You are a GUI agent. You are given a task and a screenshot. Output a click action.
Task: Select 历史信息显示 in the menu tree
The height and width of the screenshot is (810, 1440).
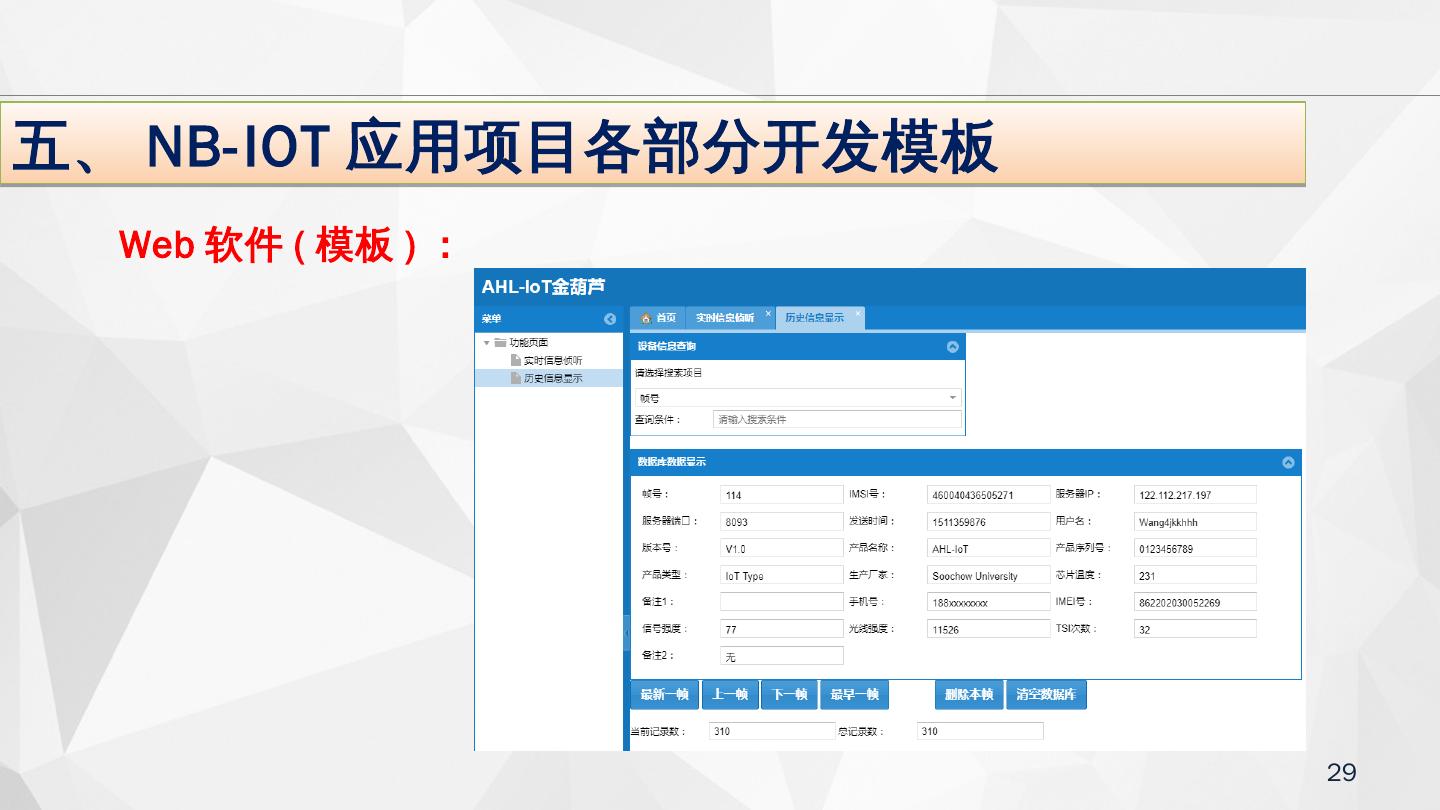tap(553, 378)
